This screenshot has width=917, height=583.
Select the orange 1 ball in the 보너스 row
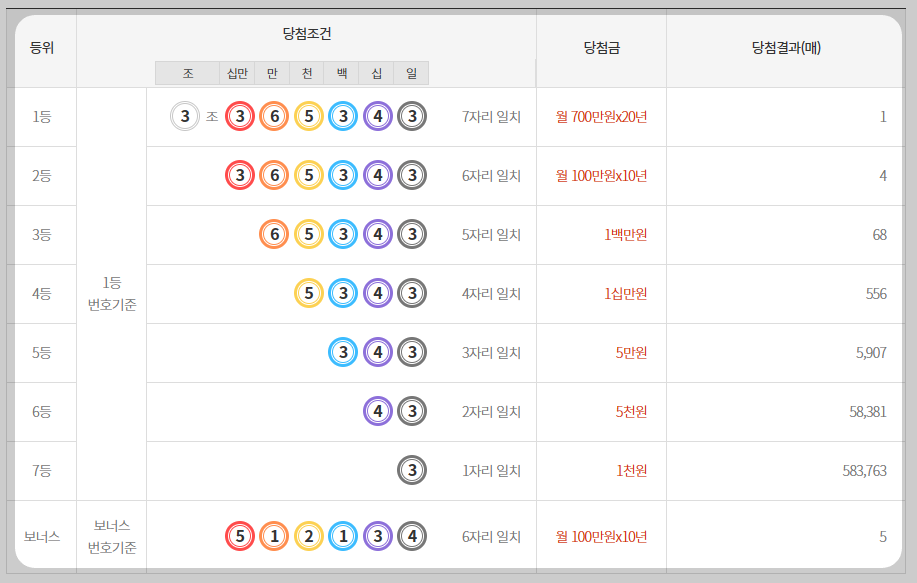point(274,536)
